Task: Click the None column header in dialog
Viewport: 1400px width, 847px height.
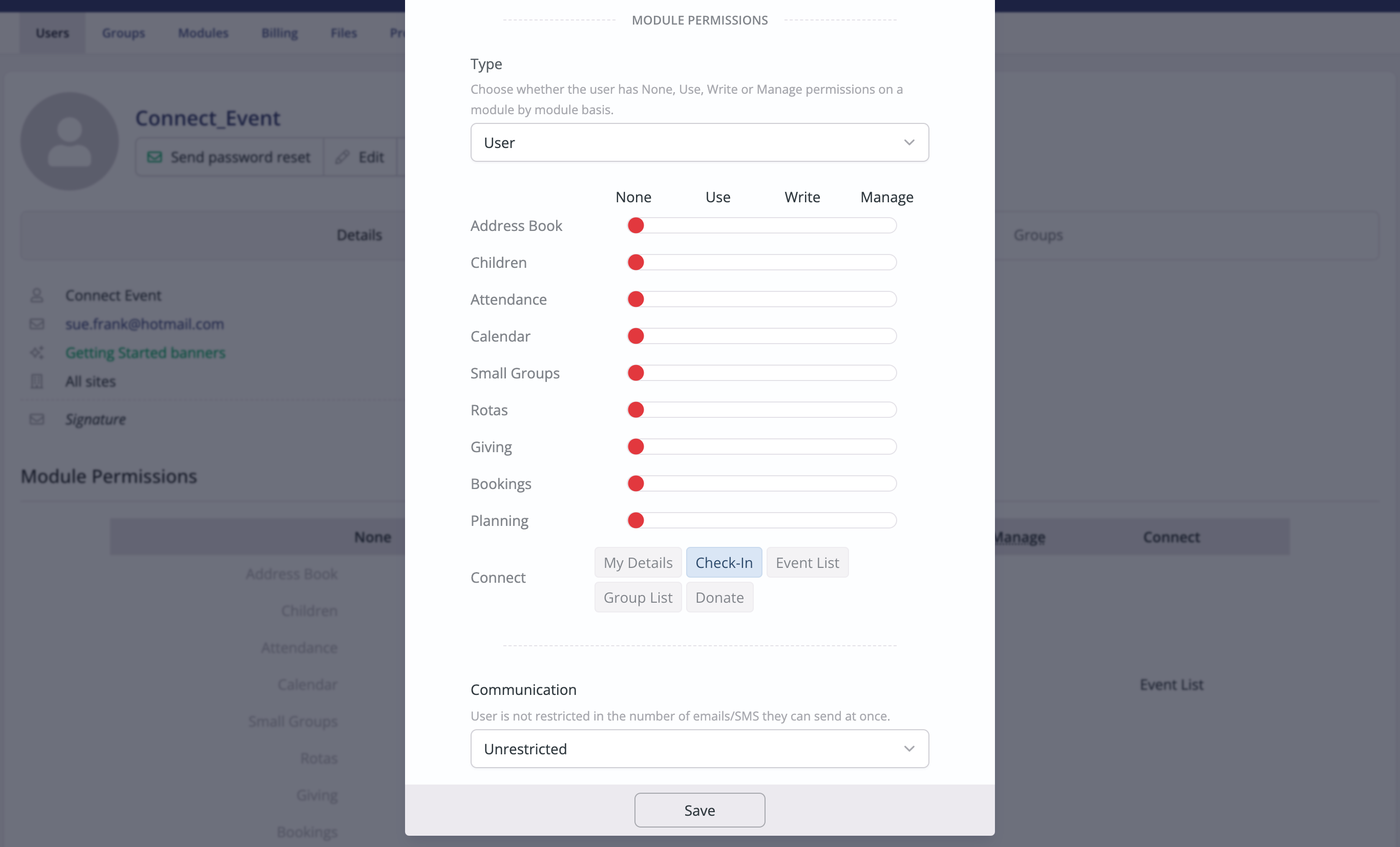Action: click(633, 197)
